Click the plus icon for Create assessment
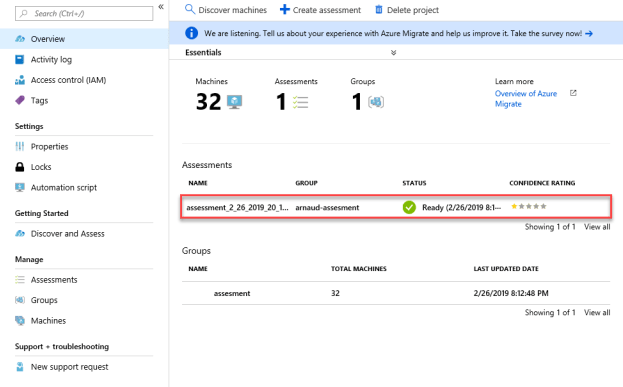The height and width of the screenshot is (387, 623). click(x=284, y=10)
